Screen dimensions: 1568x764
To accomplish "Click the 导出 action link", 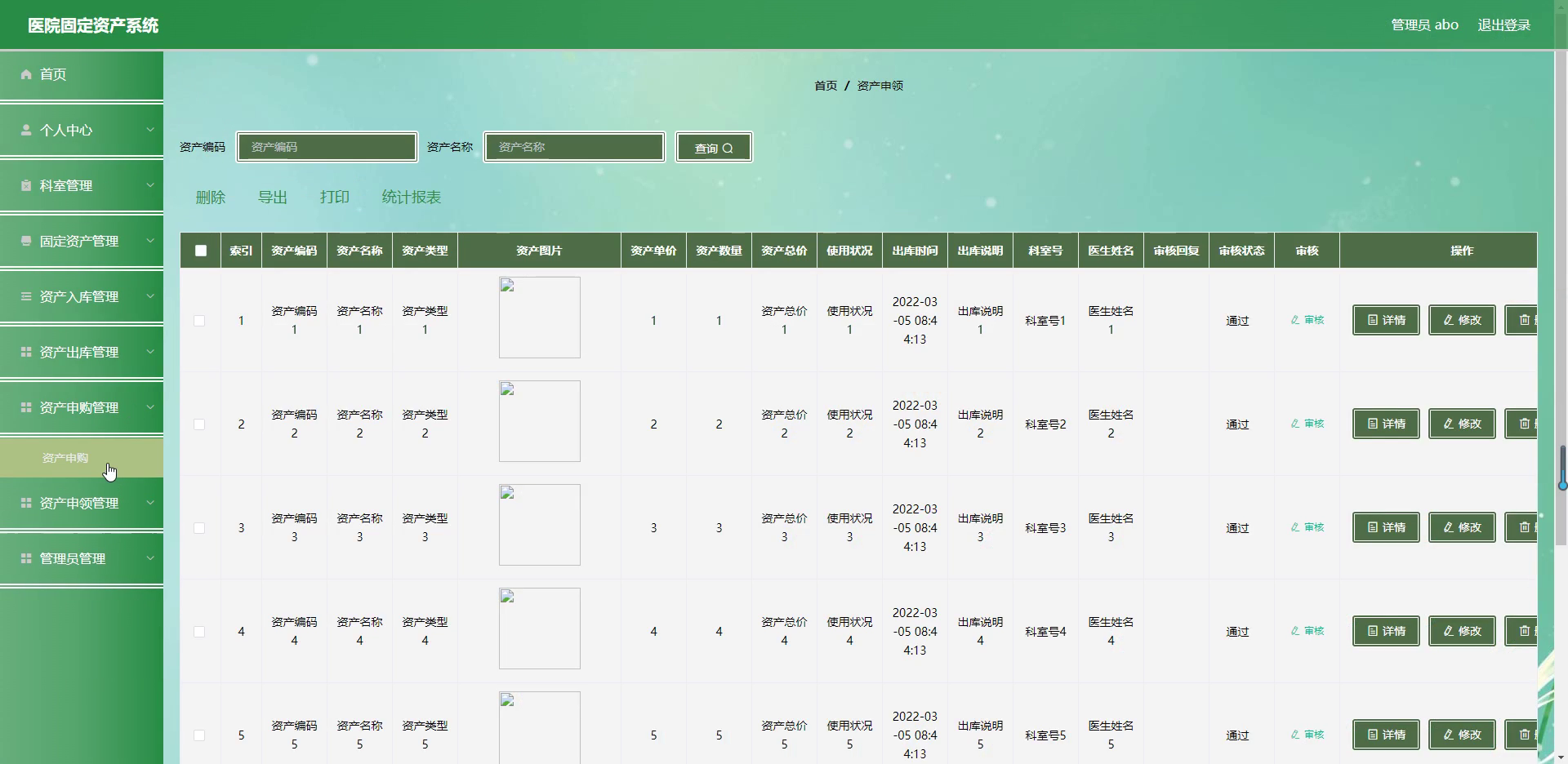I will (x=273, y=198).
